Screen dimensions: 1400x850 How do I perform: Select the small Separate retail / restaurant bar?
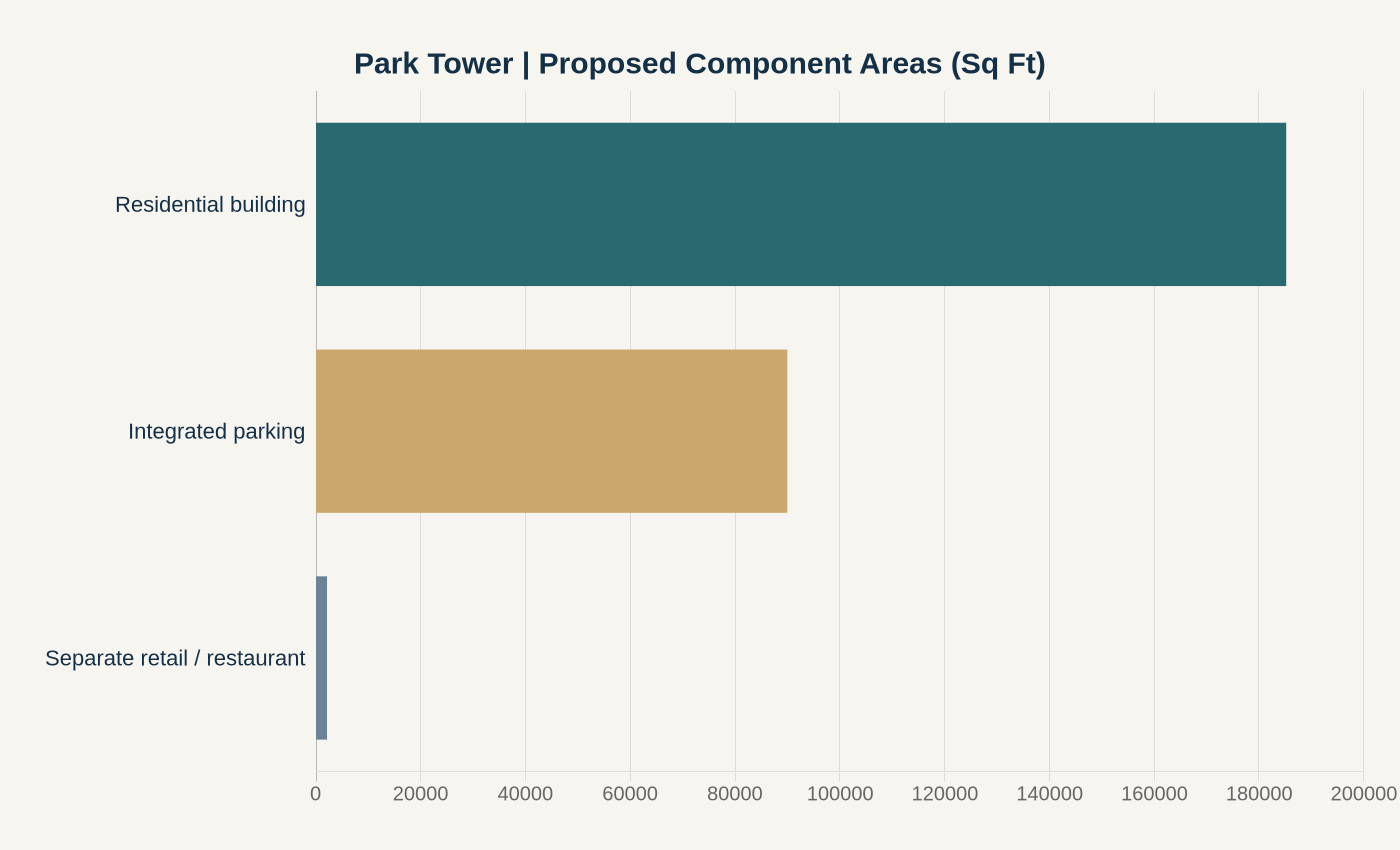(322, 658)
